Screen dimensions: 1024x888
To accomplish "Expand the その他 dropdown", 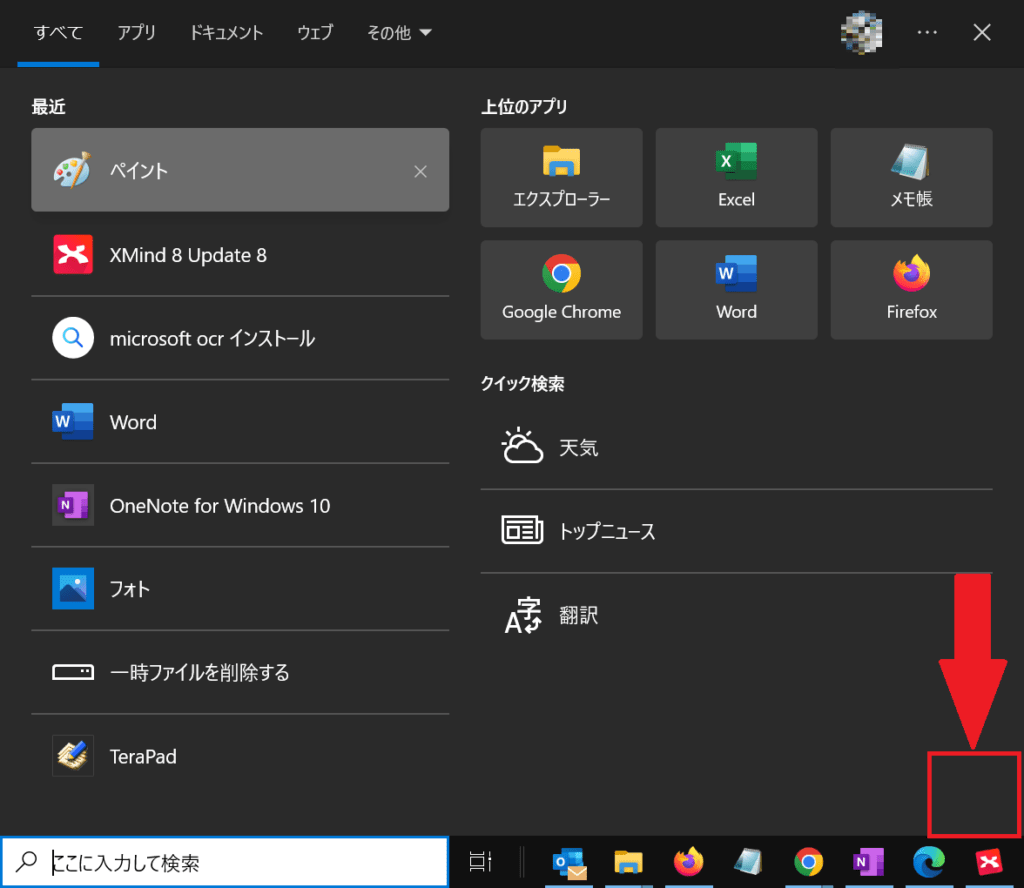I will 399,32.
